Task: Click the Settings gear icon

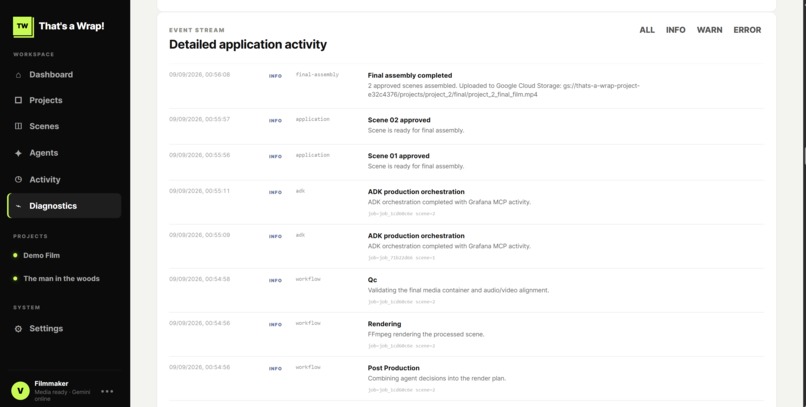Action: click(19, 329)
